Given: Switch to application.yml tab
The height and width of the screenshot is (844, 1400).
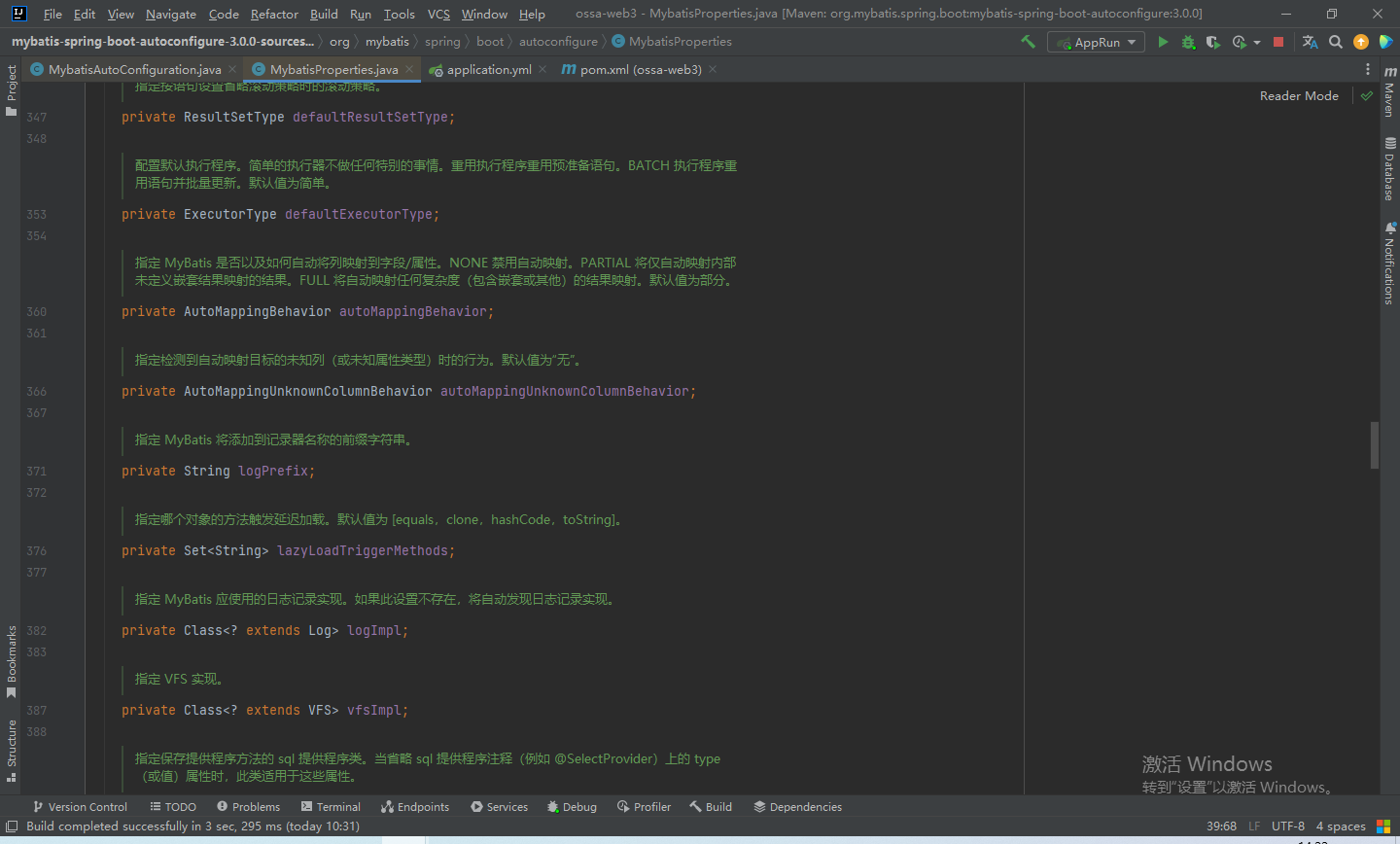Looking at the screenshot, I should pos(488,69).
